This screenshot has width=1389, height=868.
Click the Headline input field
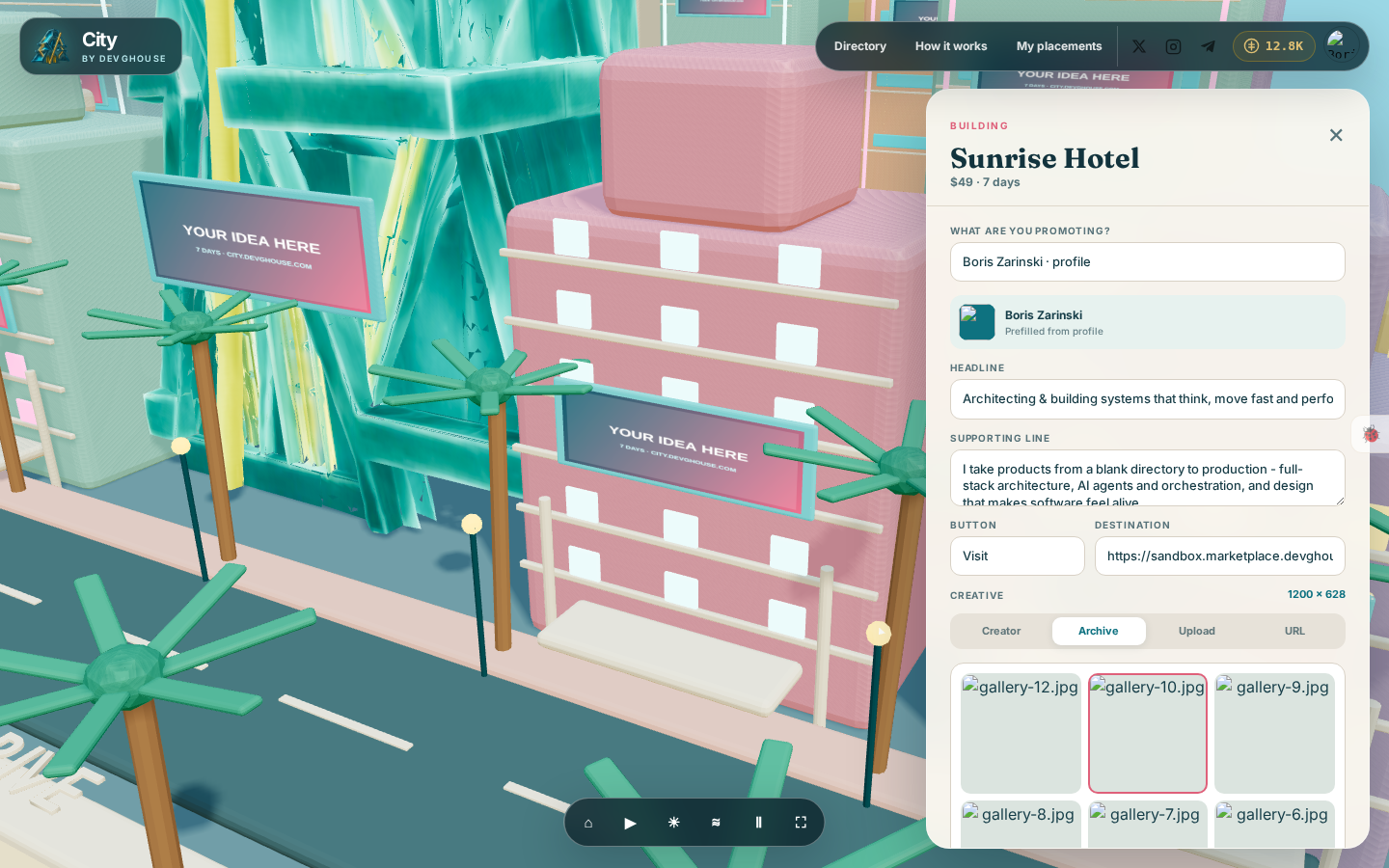(1148, 399)
